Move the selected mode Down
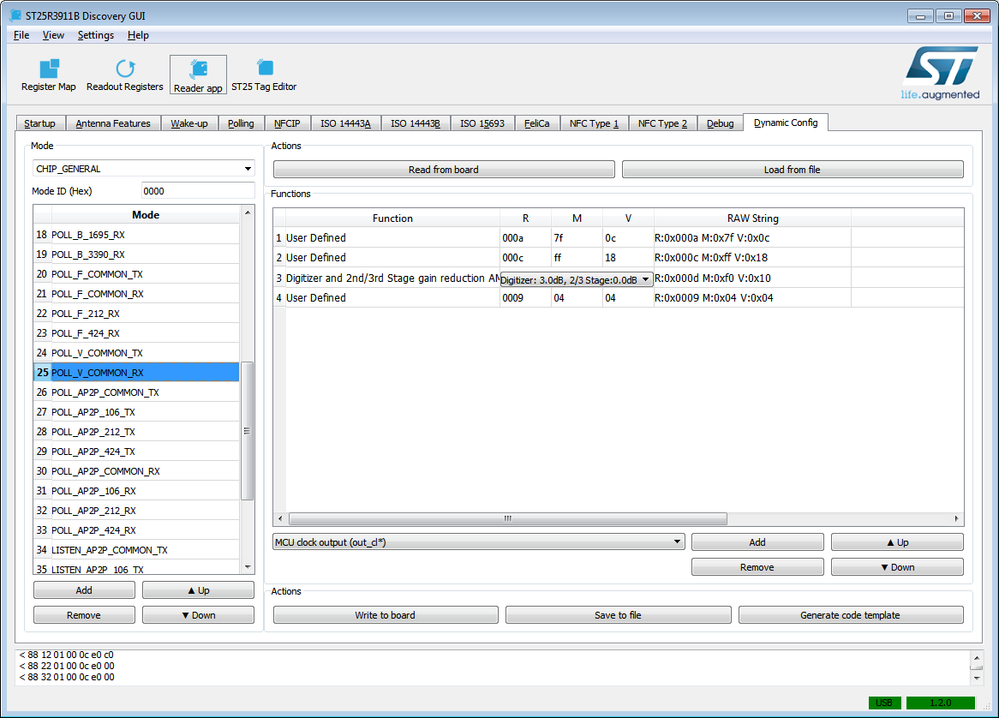Screen dimensions: 999x718 pyautogui.click(x=198, y=615)
